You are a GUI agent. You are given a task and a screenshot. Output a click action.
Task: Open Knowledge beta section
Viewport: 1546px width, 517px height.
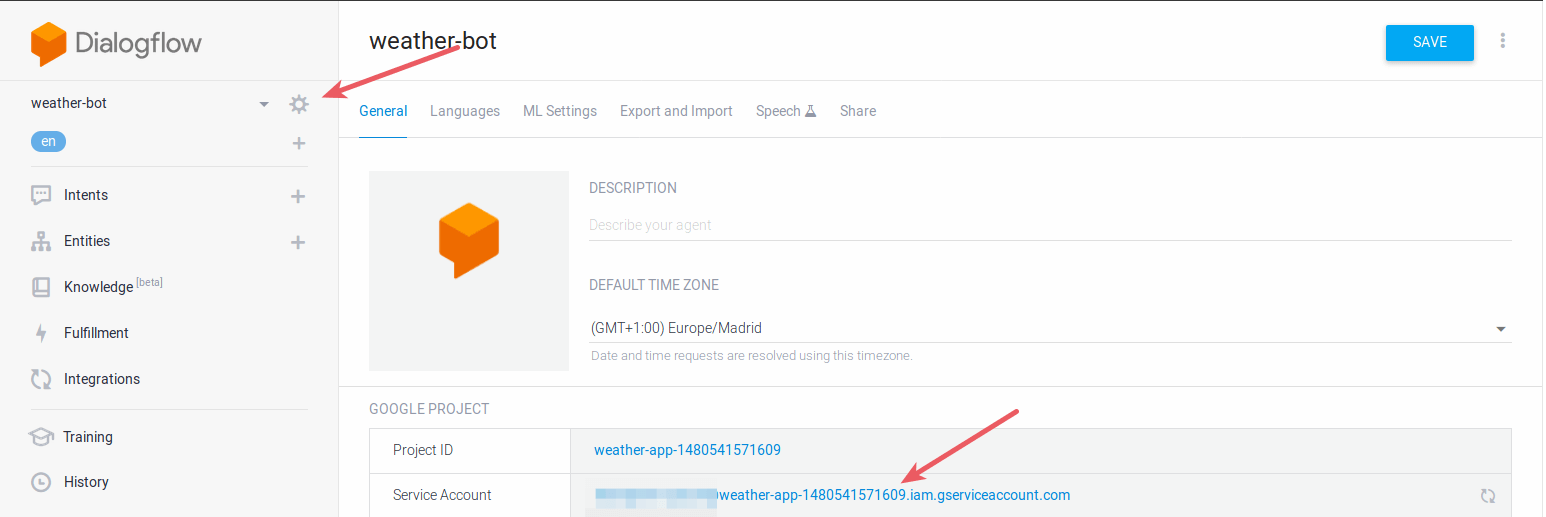[113, 287]
